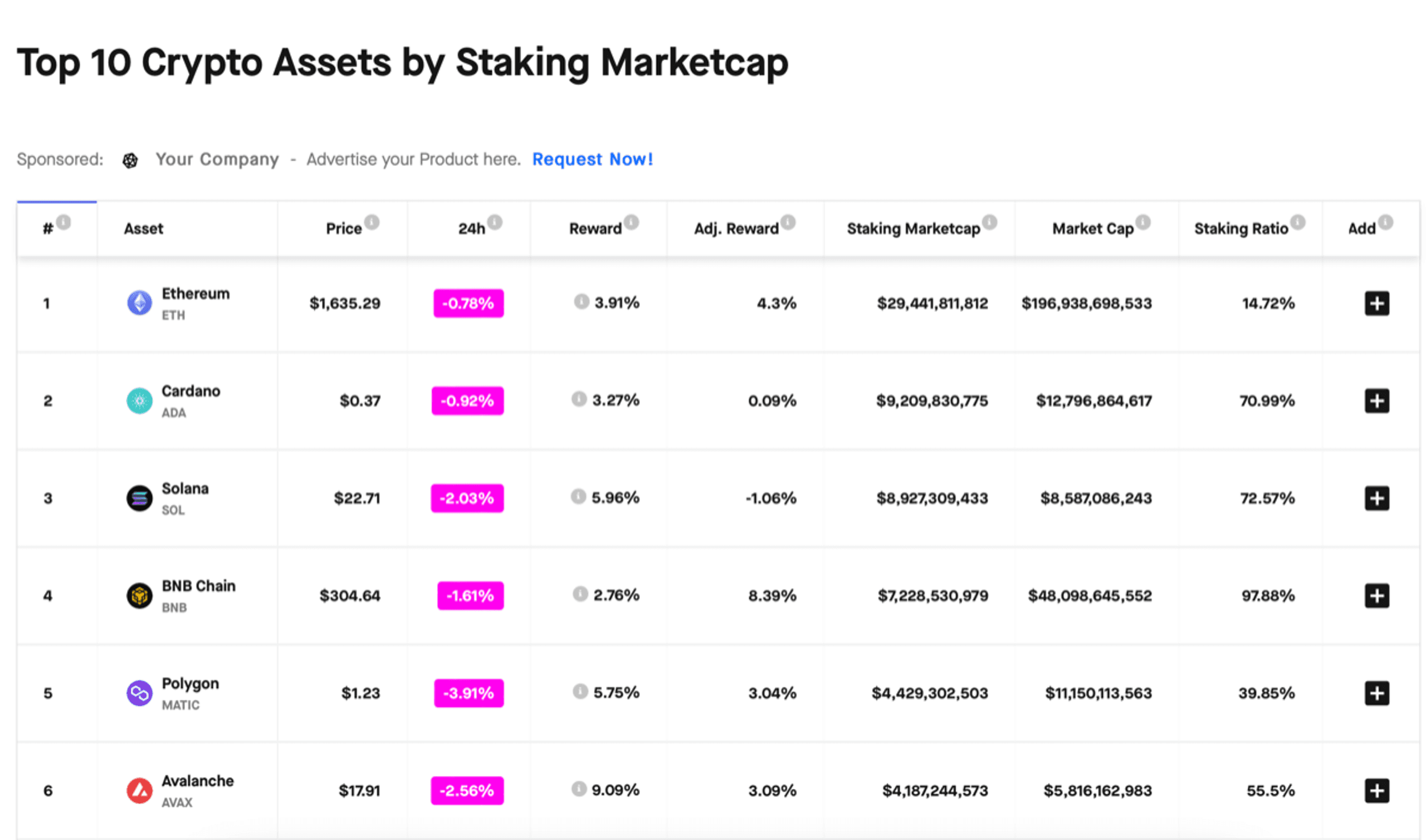Sort by Staking Marketcap column header

point(914,229)
